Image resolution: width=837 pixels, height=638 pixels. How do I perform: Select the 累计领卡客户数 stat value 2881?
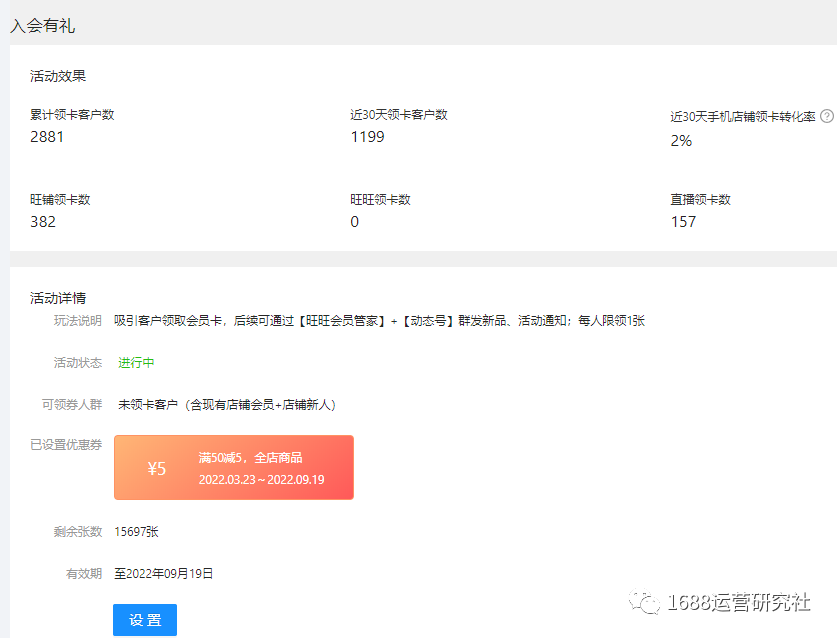coord(46,137)
